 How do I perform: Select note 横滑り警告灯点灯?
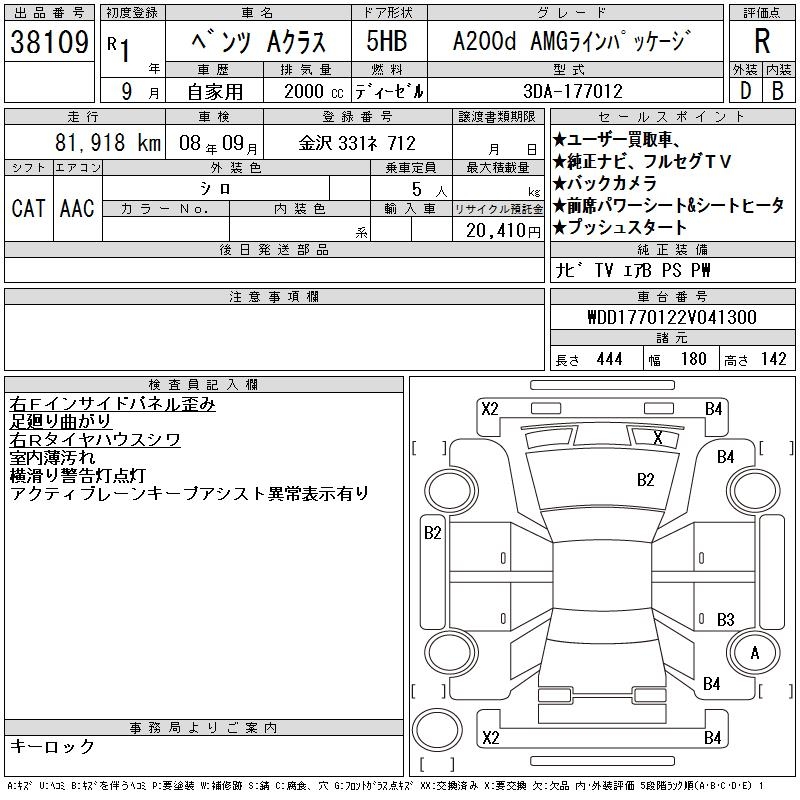[x=78, y=476]
